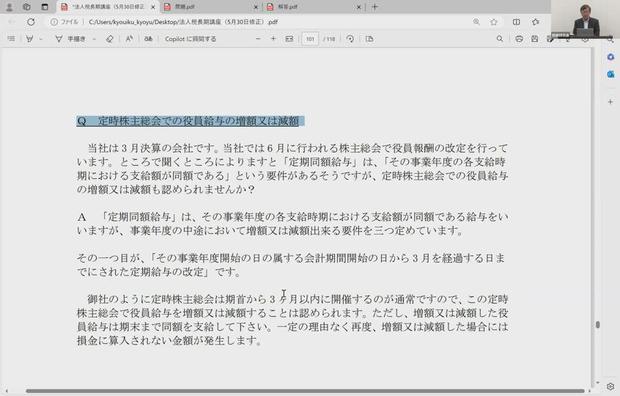The width and height of the screenshot is (620, 396).
Task: Open the tab actions menu icon
Action: [x=45, y=7]
